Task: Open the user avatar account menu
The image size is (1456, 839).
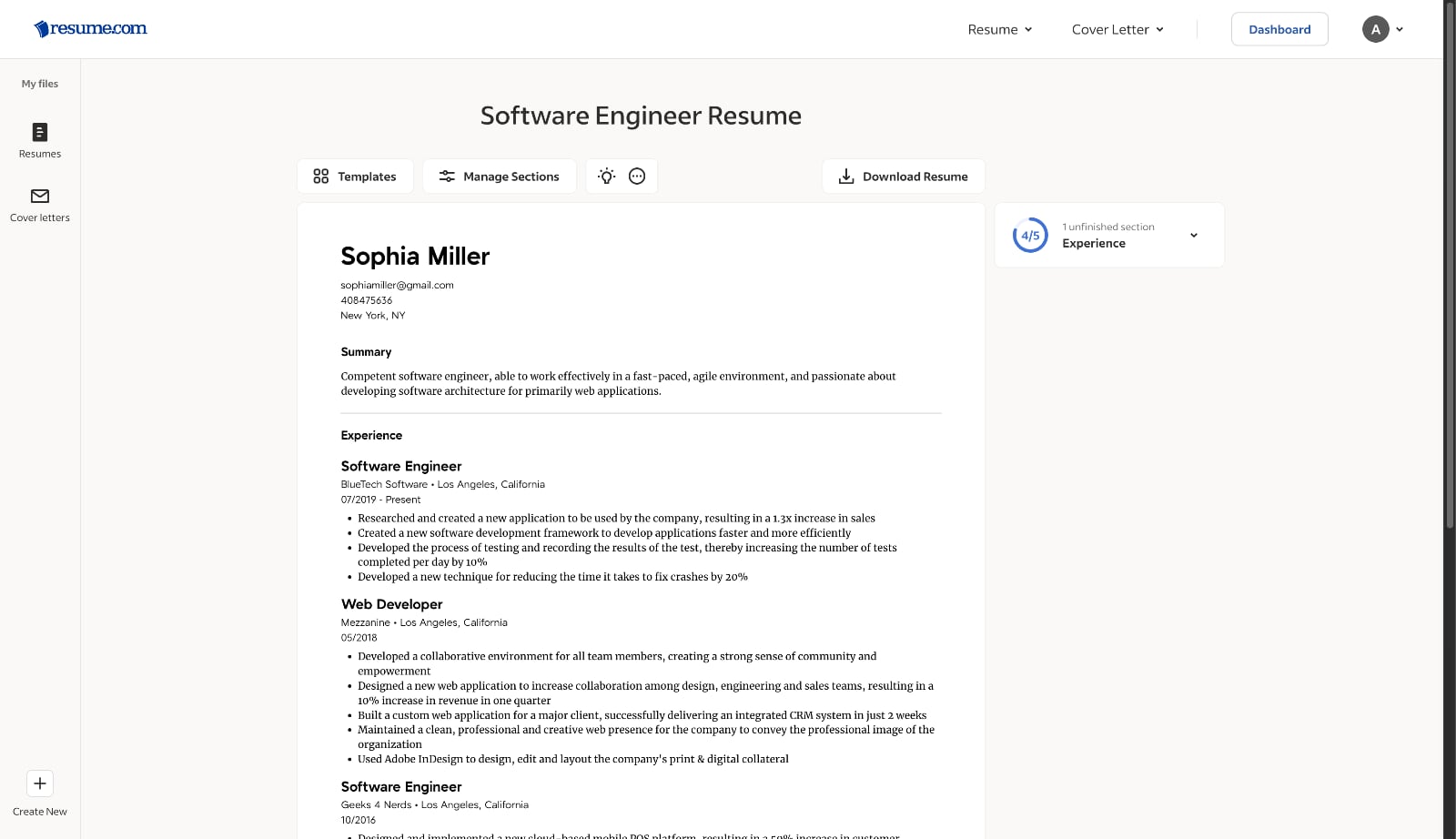Action: [1383, 29]
